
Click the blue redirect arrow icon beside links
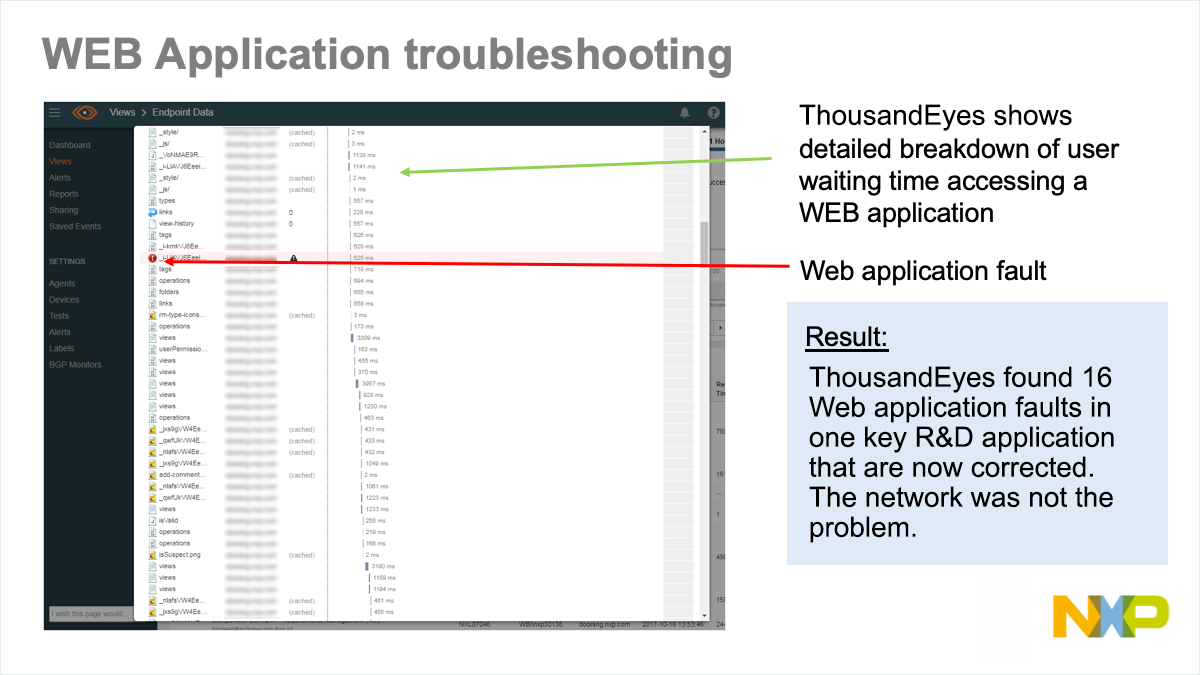point(152,212)
